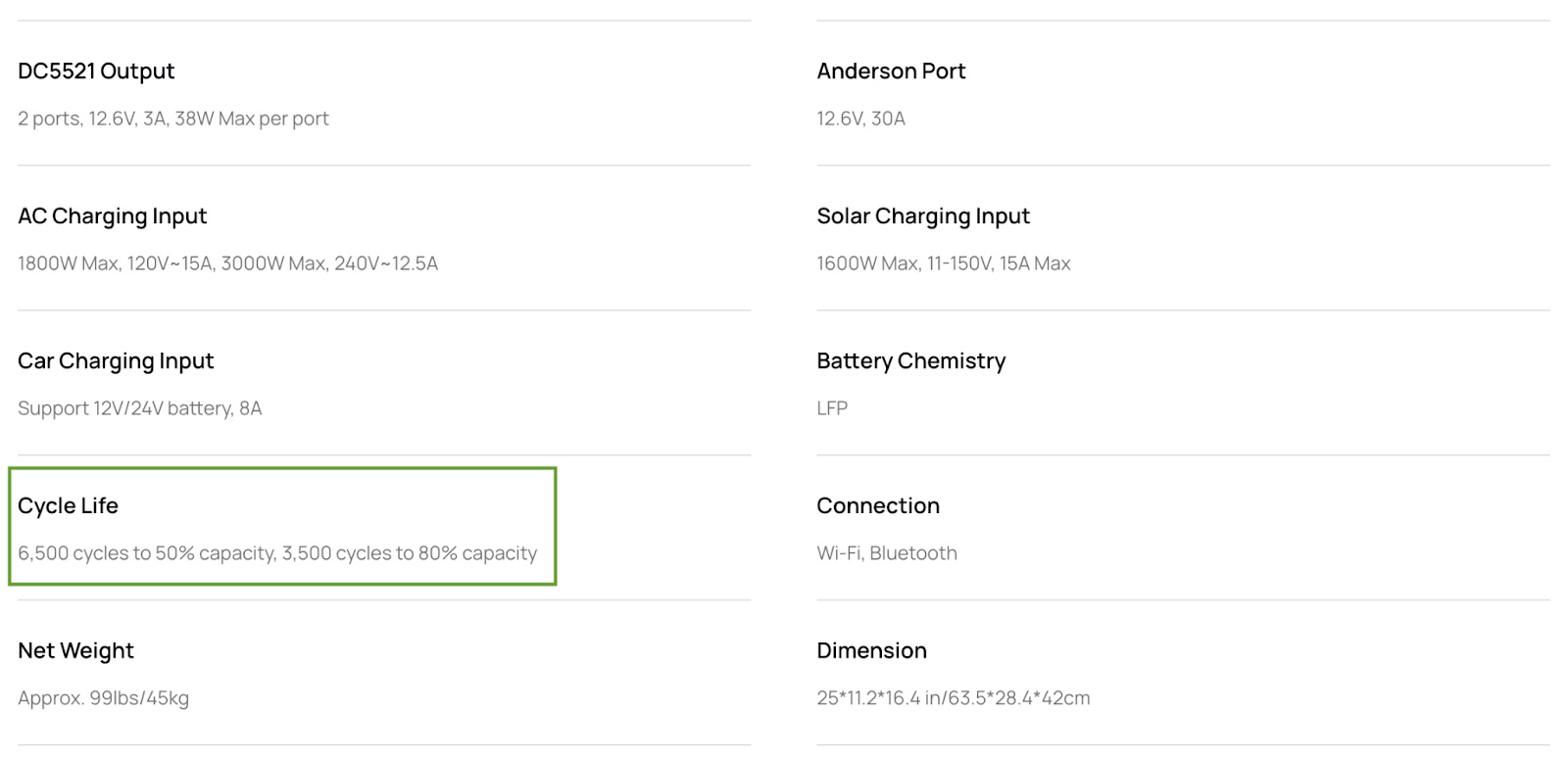Click the Net Weight heading
The image size is (1568, 761).
click(75, 651)
